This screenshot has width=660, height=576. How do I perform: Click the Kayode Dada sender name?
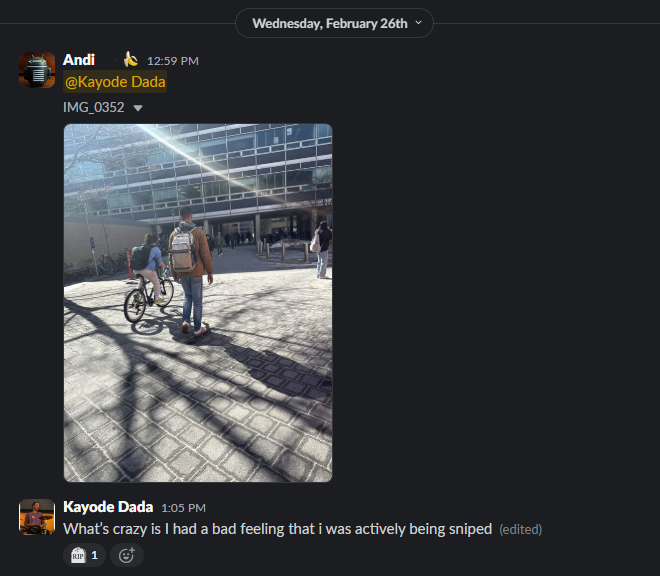pos(108,507)
